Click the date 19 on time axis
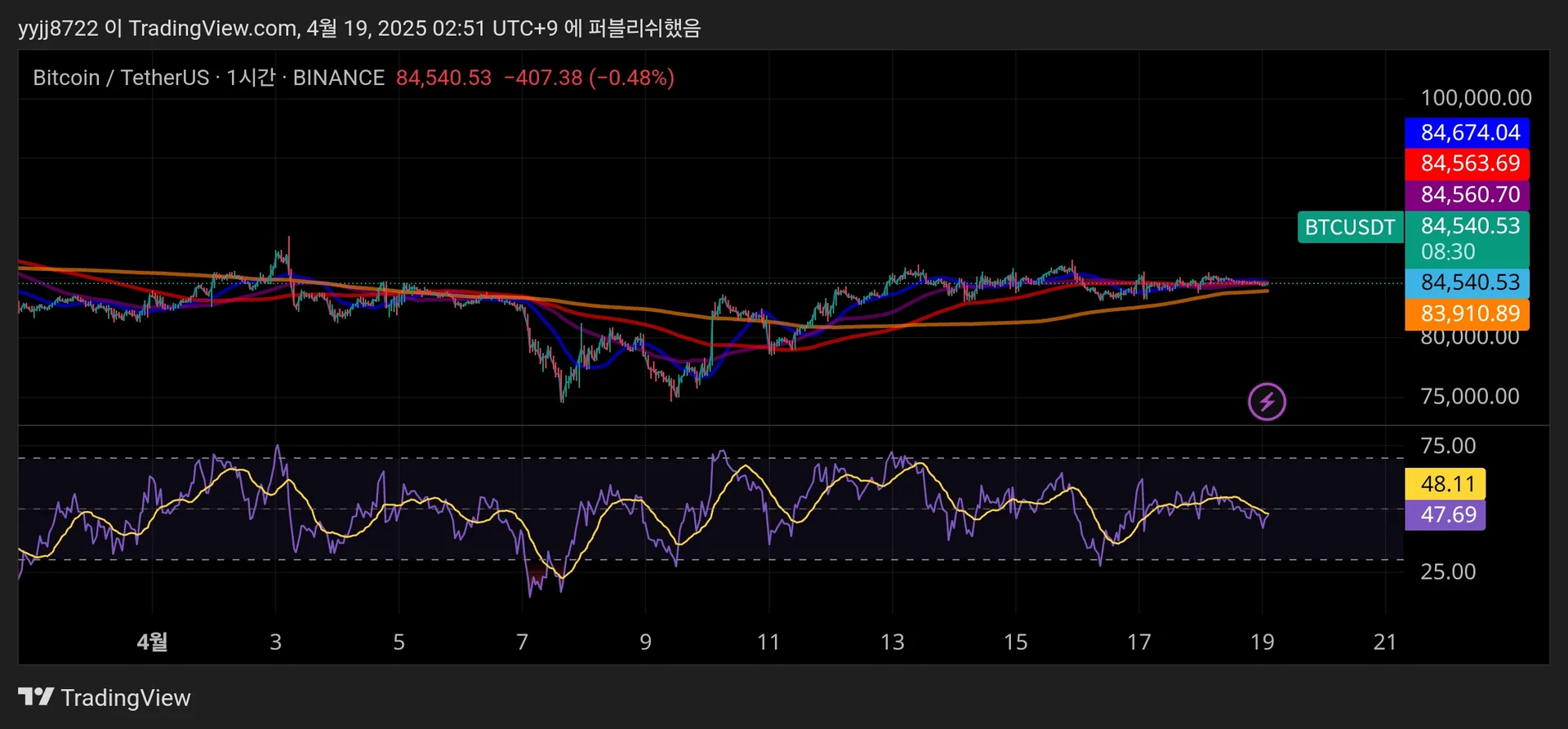The height and width of the screenshot is (729, 1568). [1262, 642]
